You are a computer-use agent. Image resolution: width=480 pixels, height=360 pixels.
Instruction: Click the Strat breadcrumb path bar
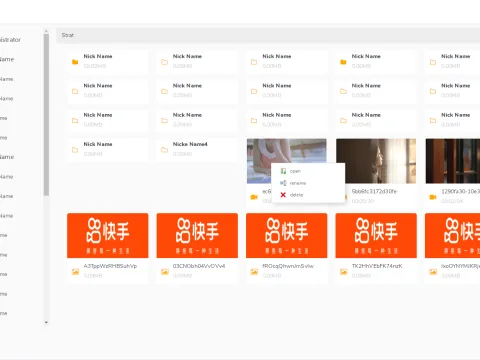tap(268, 35)
